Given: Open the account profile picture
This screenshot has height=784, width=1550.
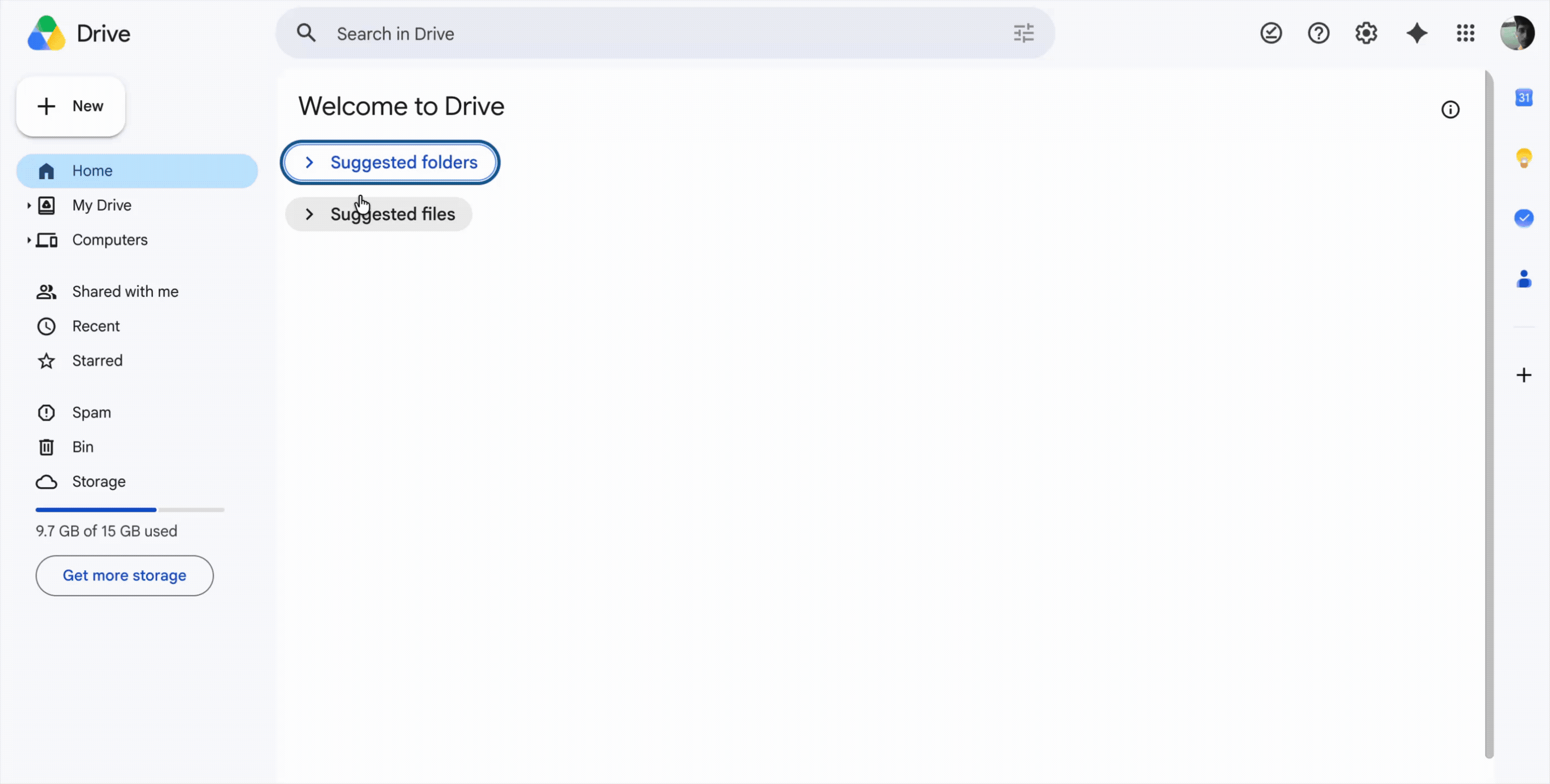Looking at the screenshot, I should pyautogui.click(x=1517, y=33).
